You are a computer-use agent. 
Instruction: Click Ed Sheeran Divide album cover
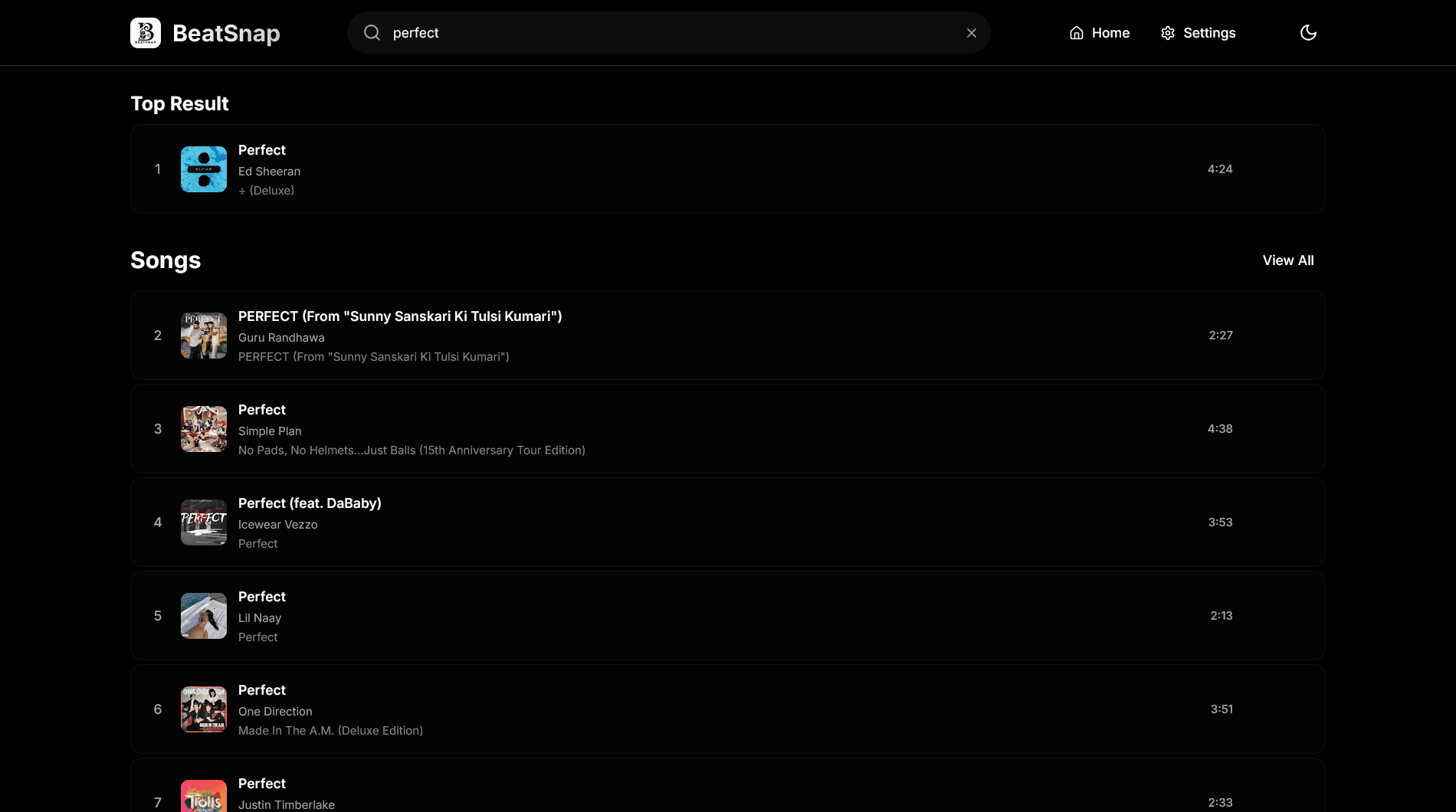tap(204, 169)
